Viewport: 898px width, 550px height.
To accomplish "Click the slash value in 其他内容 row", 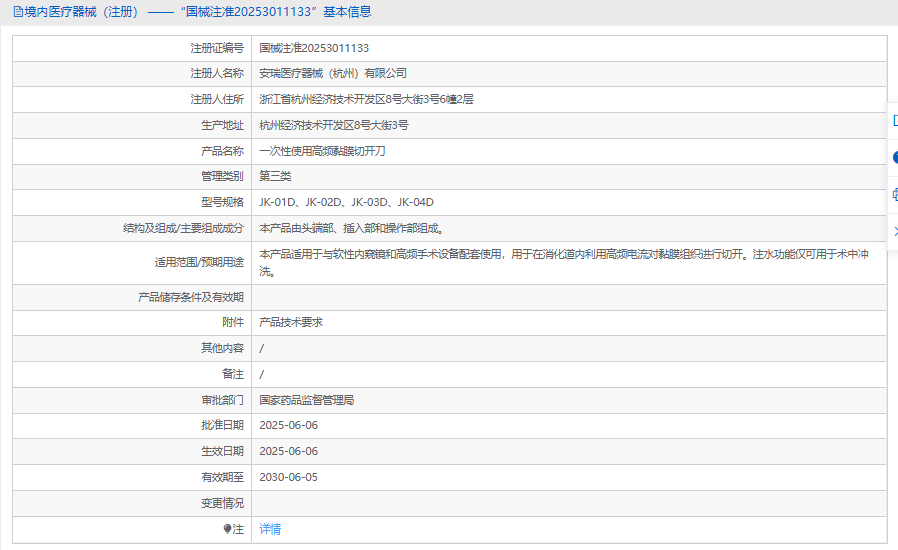I will coord(262,348).
